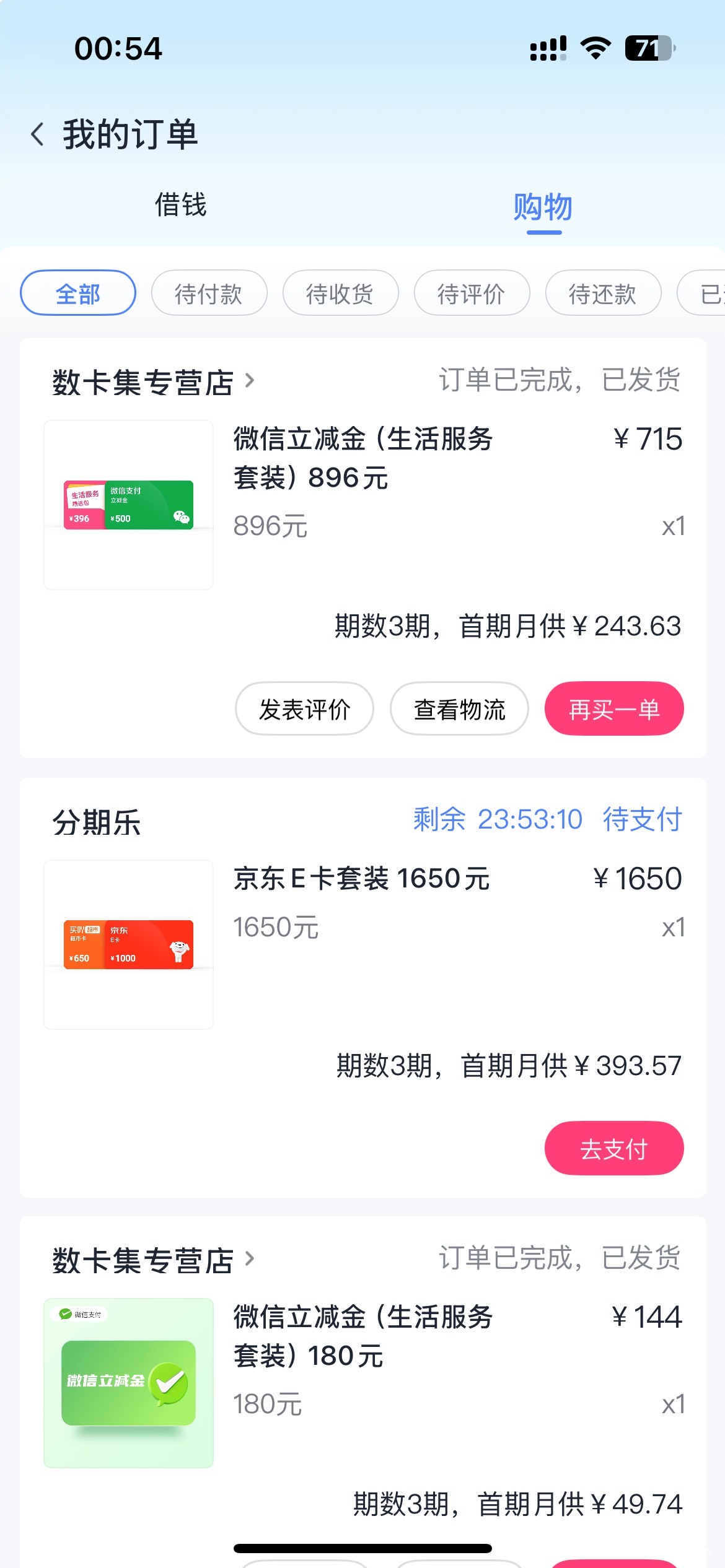
Task: Open the 微信立减金 180元 product thumbnail
Action: [x=129, y=1382]
